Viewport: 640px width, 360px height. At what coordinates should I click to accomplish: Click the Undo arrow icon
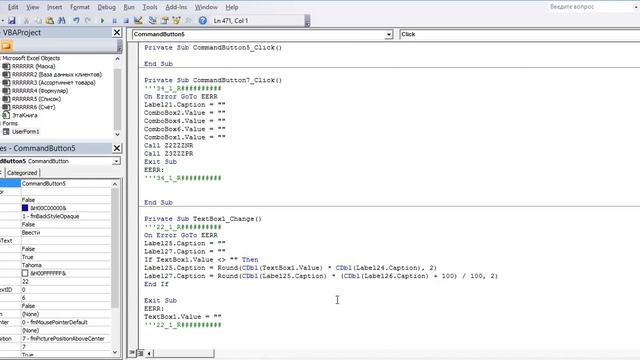[x=76, y=20]
